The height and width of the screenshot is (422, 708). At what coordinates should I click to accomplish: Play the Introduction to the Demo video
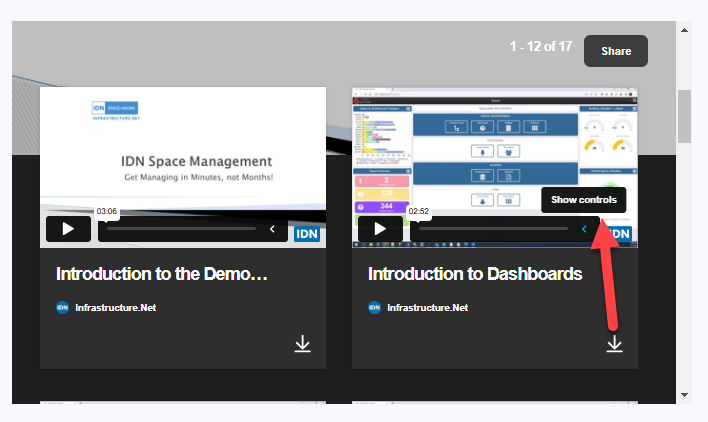[x=68, y=229]
